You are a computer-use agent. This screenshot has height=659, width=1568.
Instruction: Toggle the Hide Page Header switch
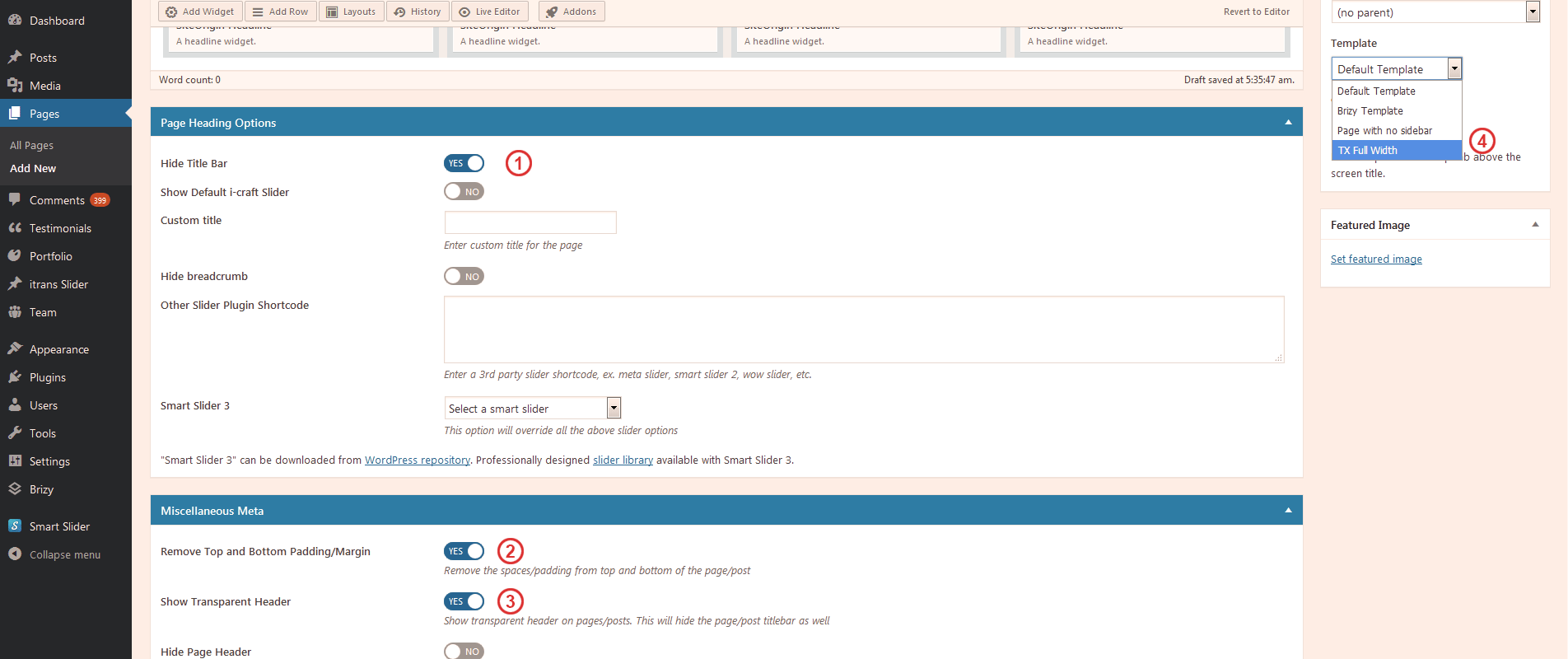tap(464, 651)
